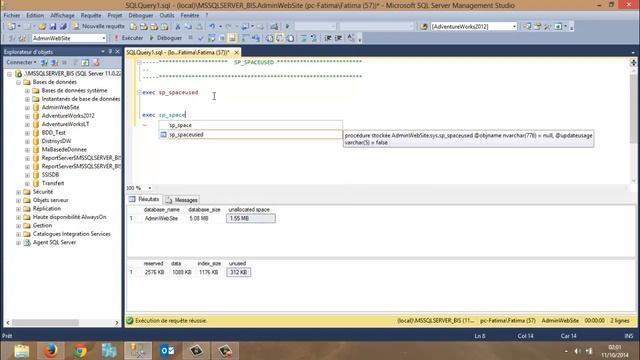Open the Déboguer menu

[x=141, y=15]
